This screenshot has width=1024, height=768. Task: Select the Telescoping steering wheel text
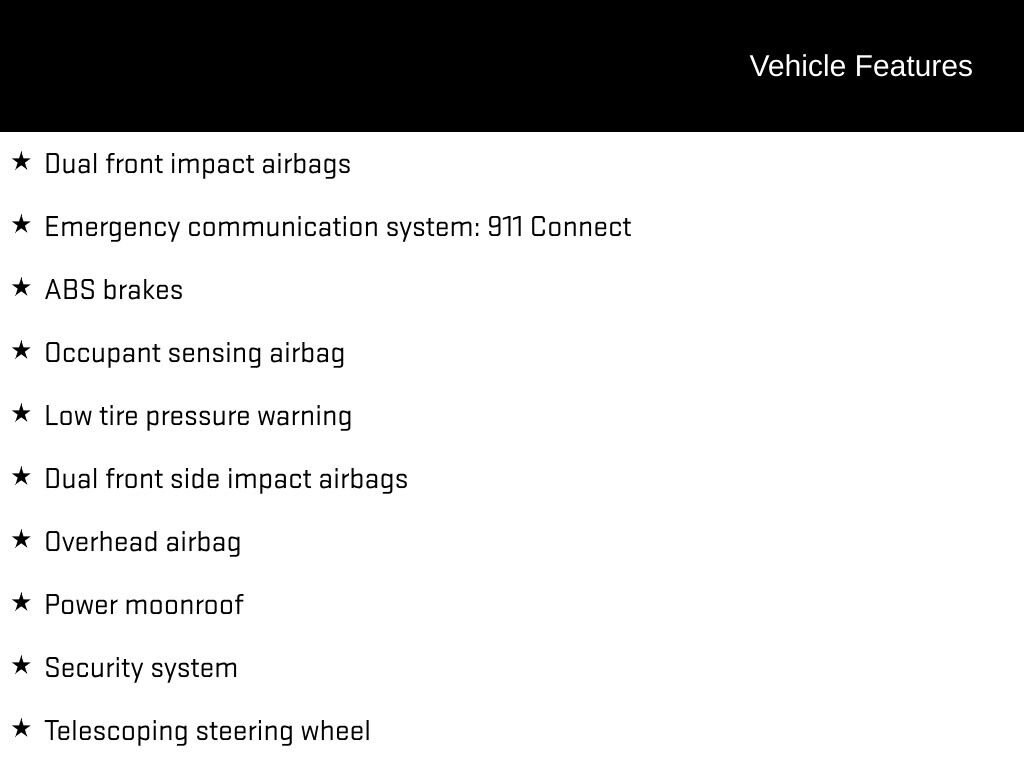tap(207, 731)
